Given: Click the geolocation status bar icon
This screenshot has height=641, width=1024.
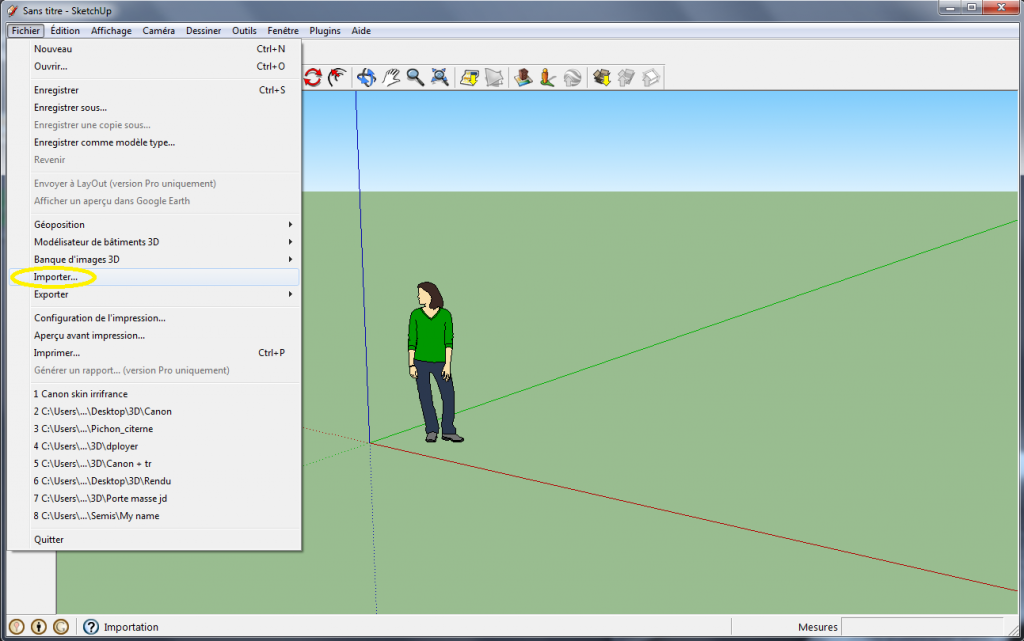Looking at the screenshot, I should point(16,627).
